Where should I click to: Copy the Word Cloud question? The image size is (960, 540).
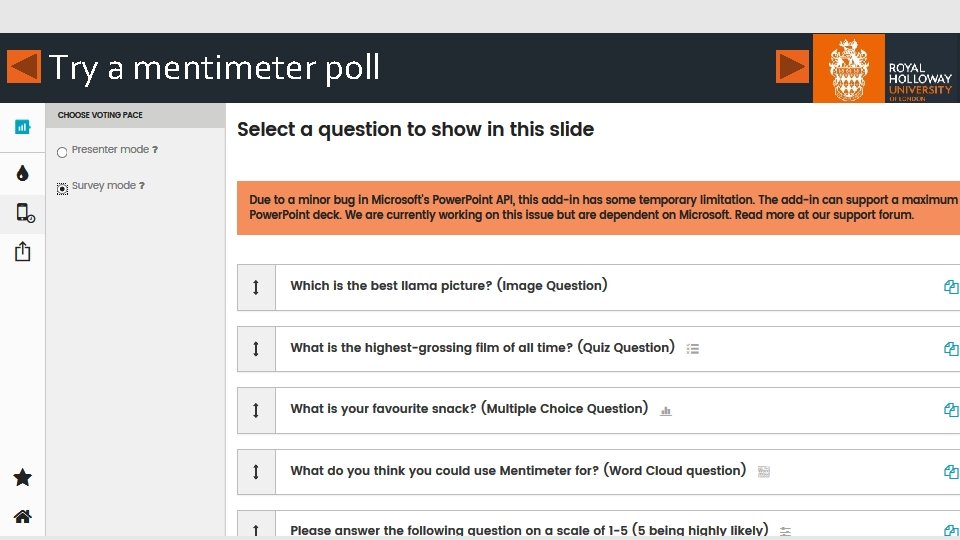(950, 472)
